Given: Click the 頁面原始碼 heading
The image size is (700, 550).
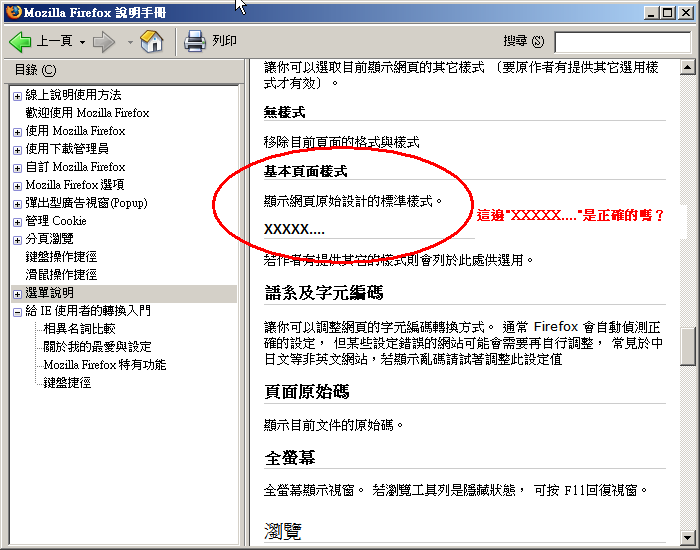Looking at the screenshot, I should point(307,392).
